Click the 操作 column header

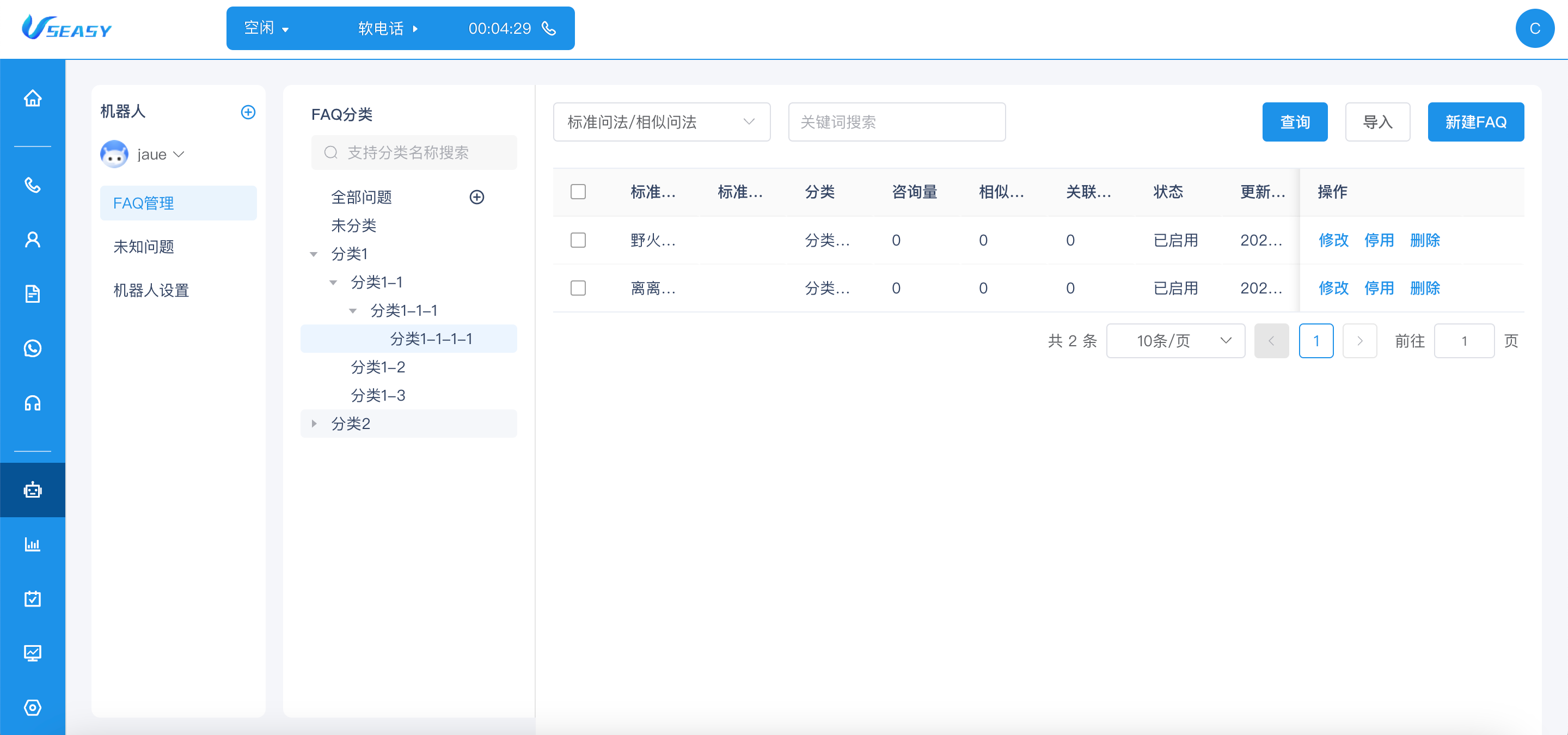(1332, 192)
